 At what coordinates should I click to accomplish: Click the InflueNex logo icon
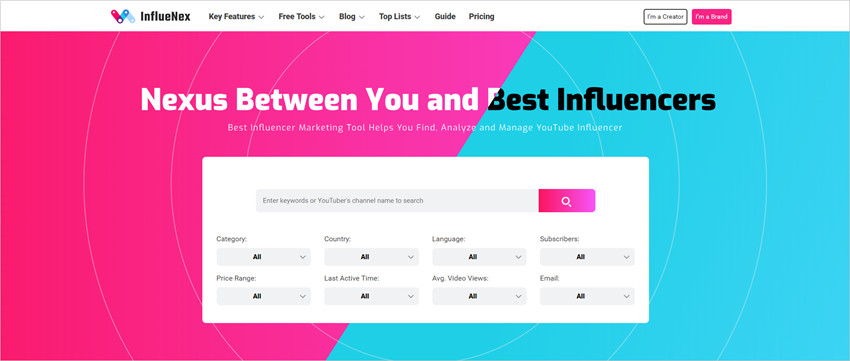click(x=123, y=16)
